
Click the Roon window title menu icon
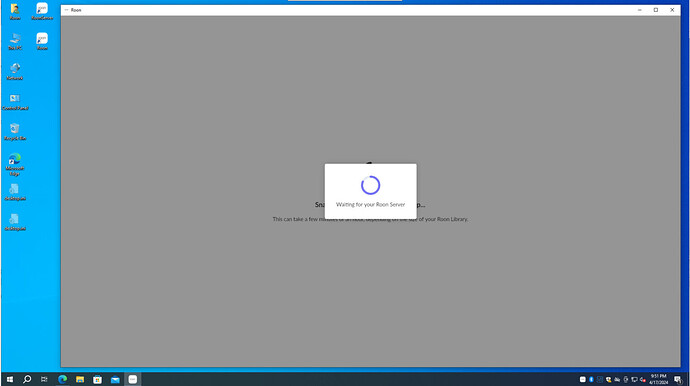66,10
